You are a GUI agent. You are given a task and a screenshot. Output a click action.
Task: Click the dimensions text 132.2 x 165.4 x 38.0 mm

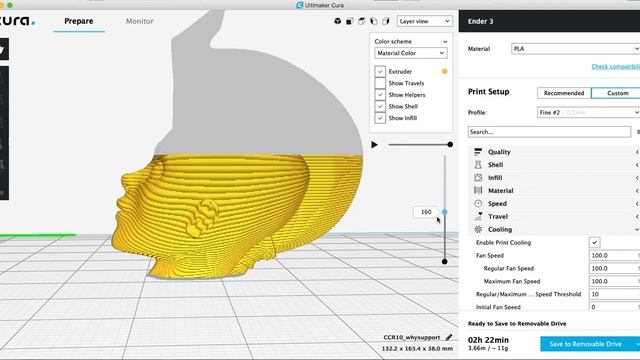(x=417, y=349)
